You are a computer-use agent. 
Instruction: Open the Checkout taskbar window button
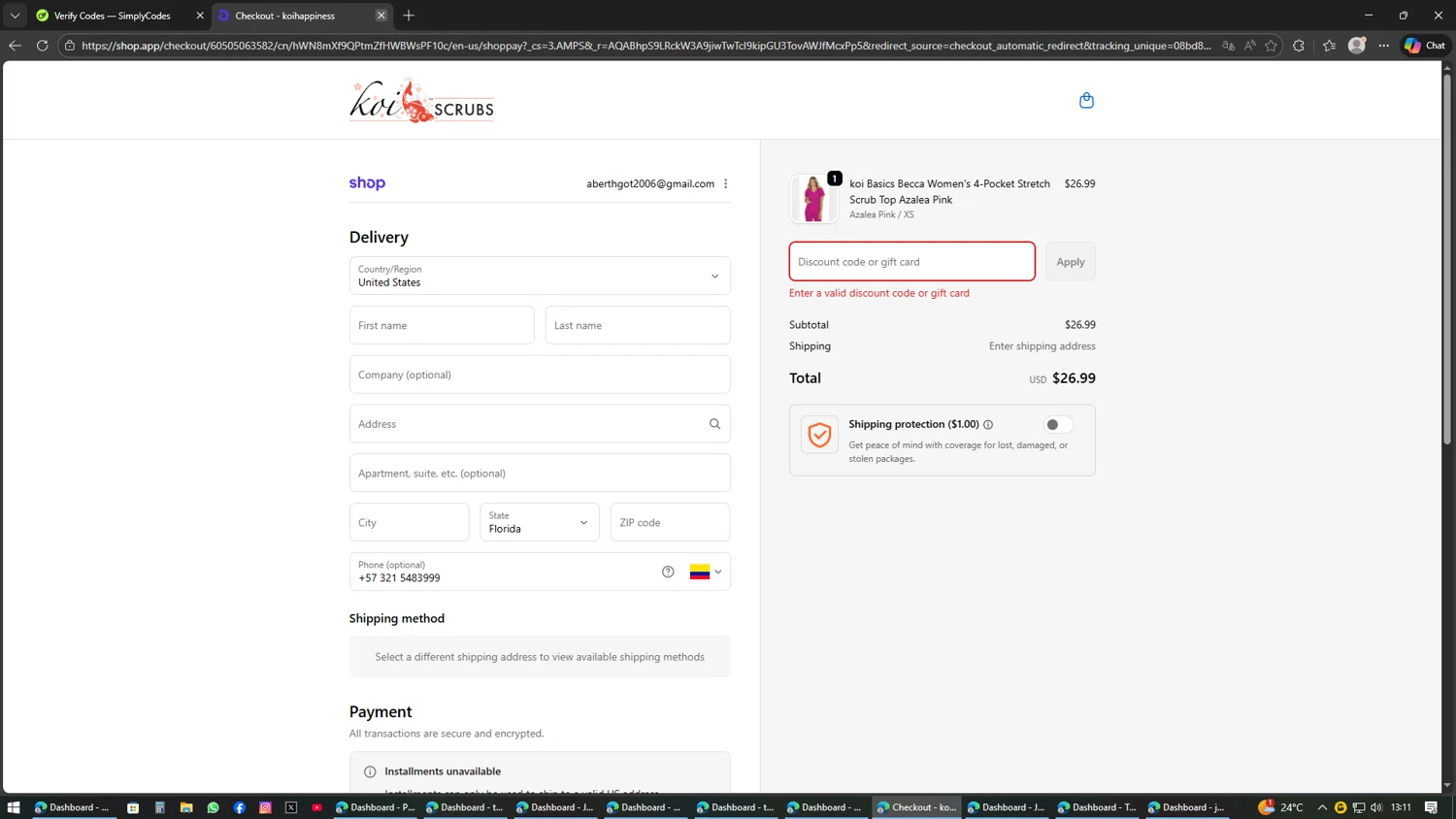[916, 807]
